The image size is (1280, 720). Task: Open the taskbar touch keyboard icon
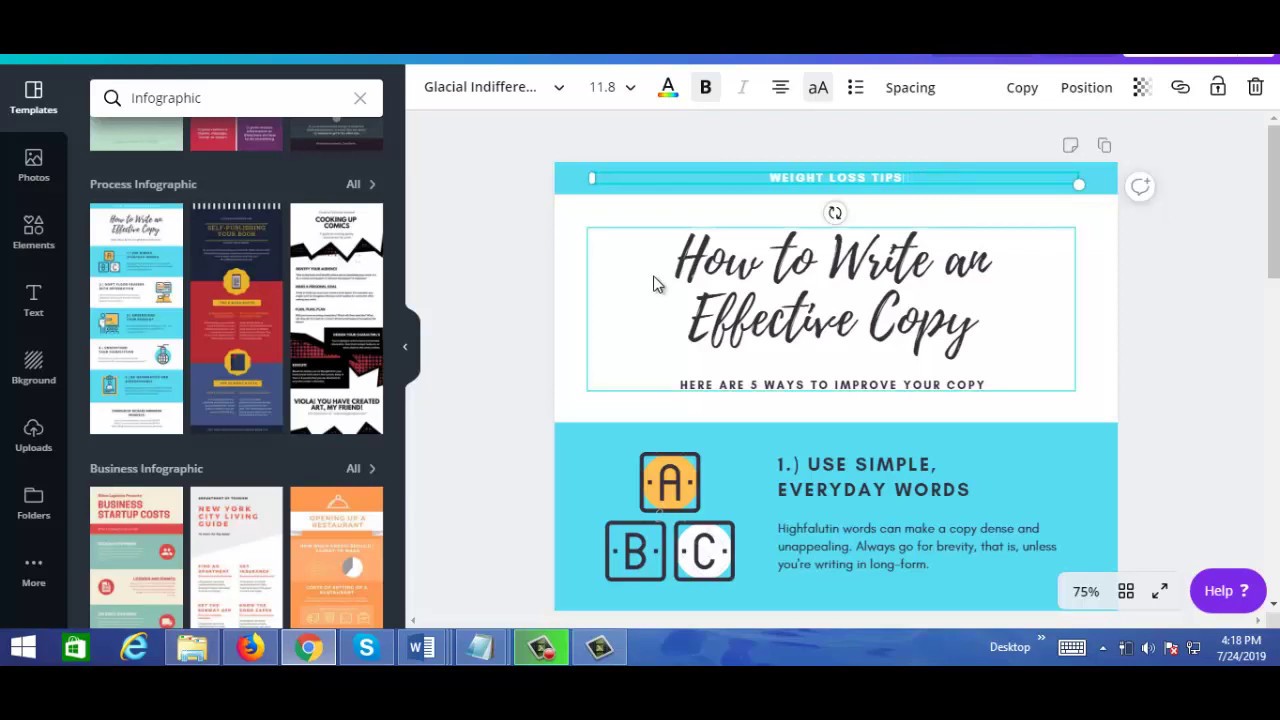coord(1072,648)
